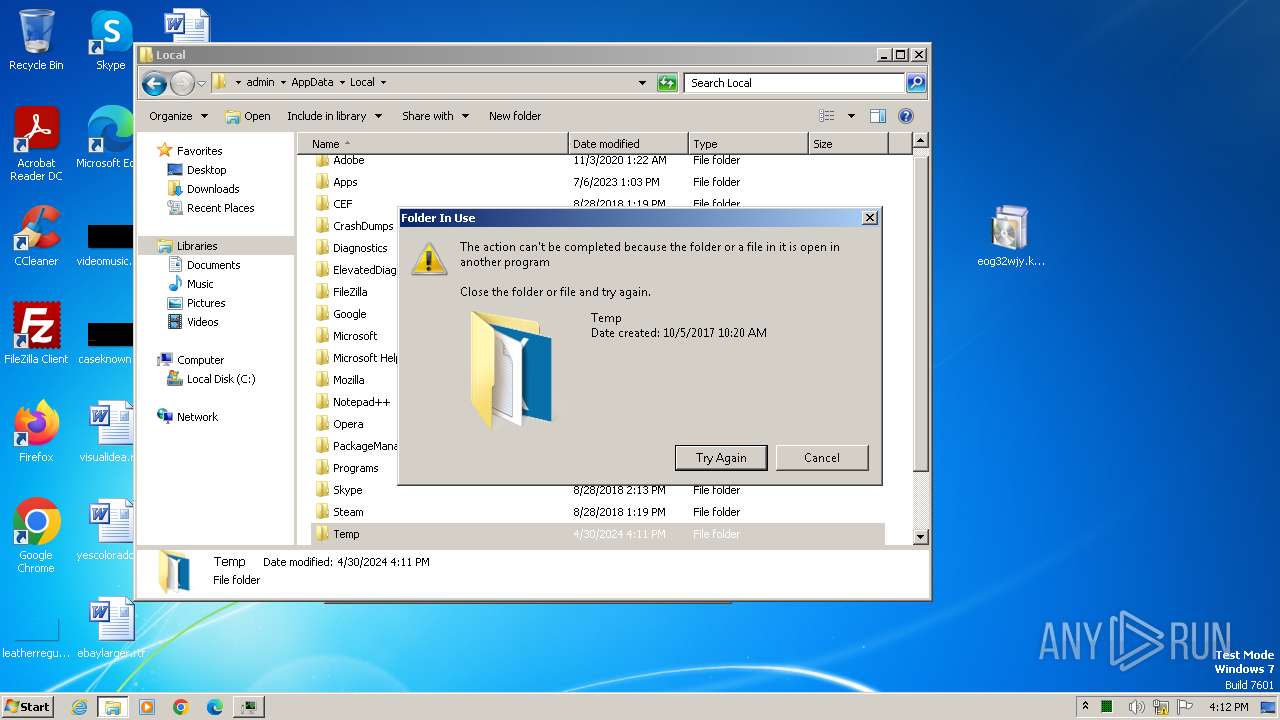1280x720 pixels.
Task: Open the recent locations dropdown arrow
Action: (x=202, y=83)
